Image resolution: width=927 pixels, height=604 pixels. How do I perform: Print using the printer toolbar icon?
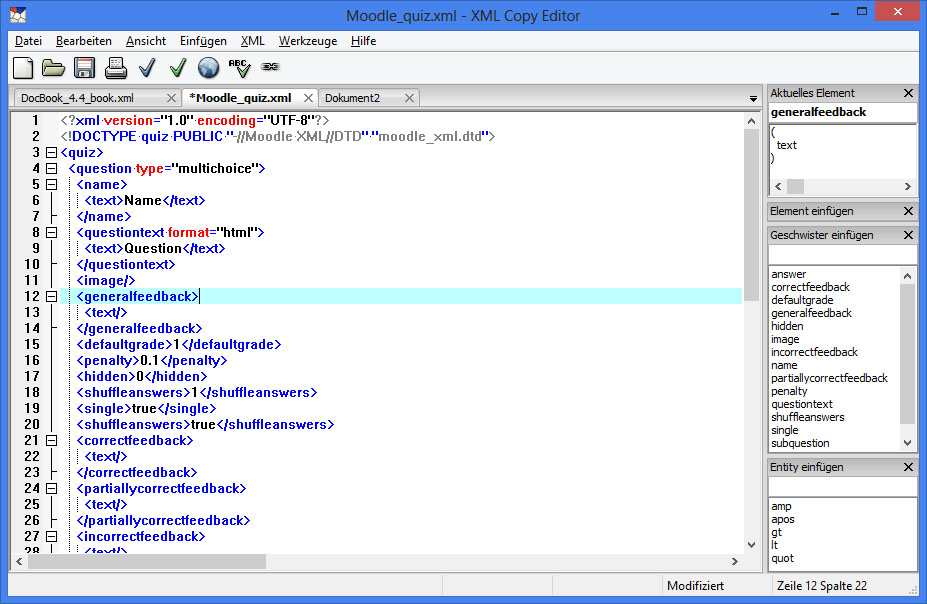pos(116,68)
